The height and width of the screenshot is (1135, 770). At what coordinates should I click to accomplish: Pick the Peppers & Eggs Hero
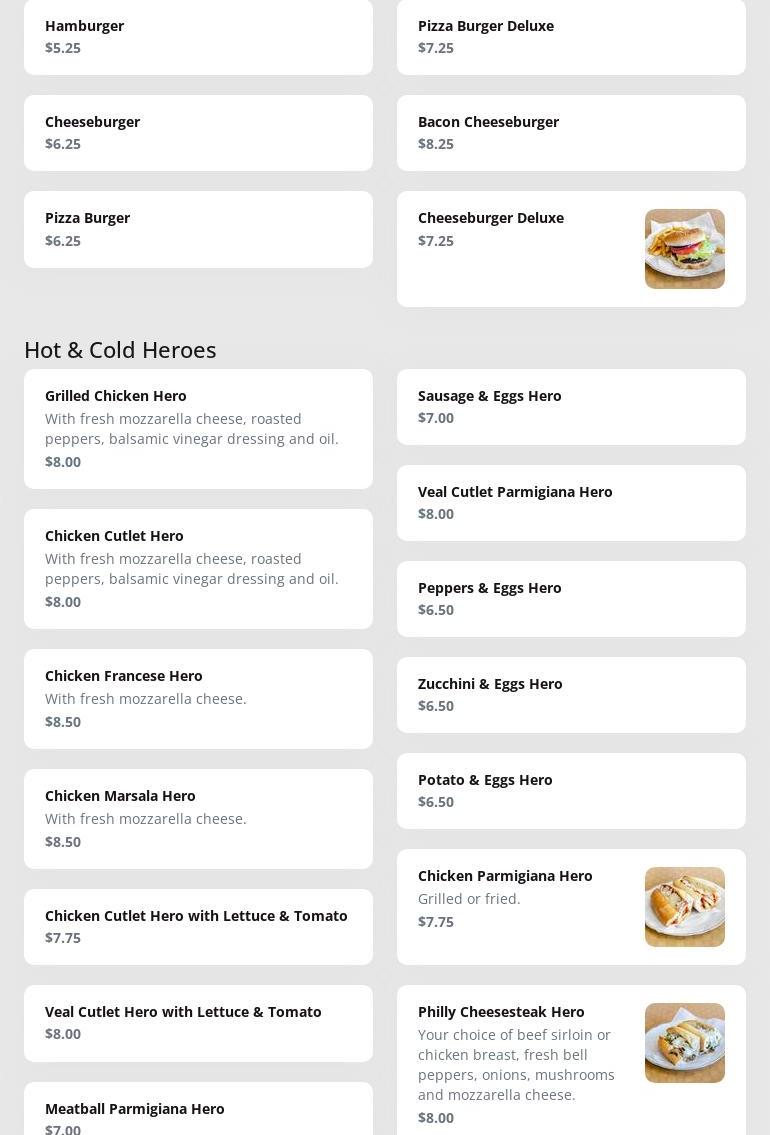[x=571, y=598]
